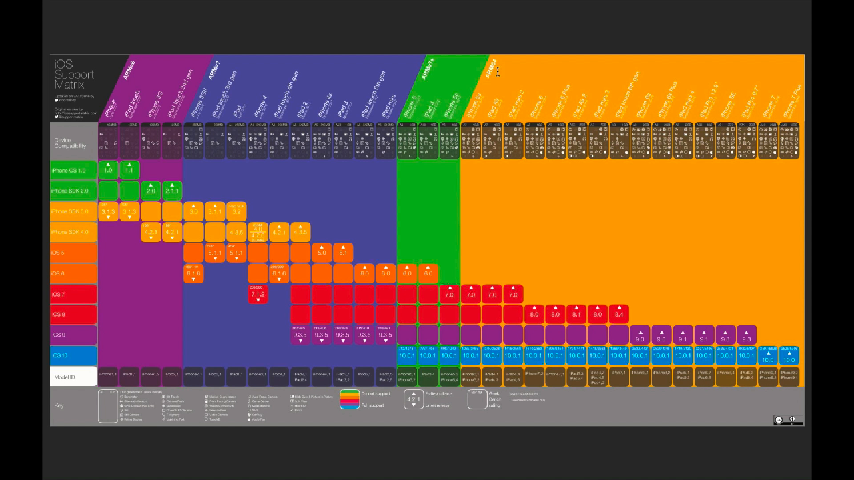Select the 'iPhone OS 1.2' row label
Image resolution: width=854 pixels, height=480 pixels.
pos(74,171)
